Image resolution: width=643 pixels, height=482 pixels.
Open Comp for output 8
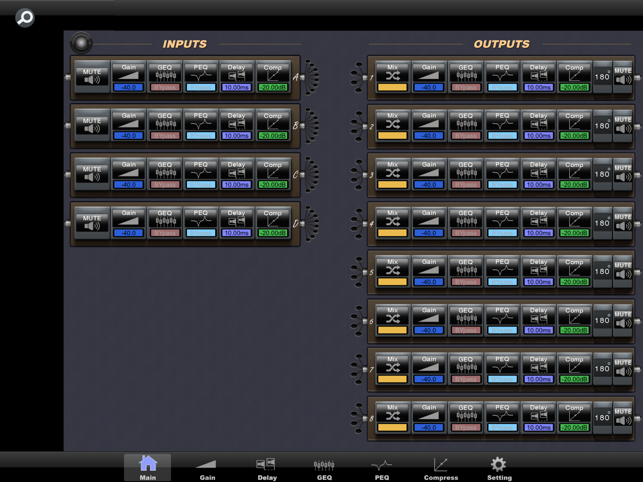(575, 417)
